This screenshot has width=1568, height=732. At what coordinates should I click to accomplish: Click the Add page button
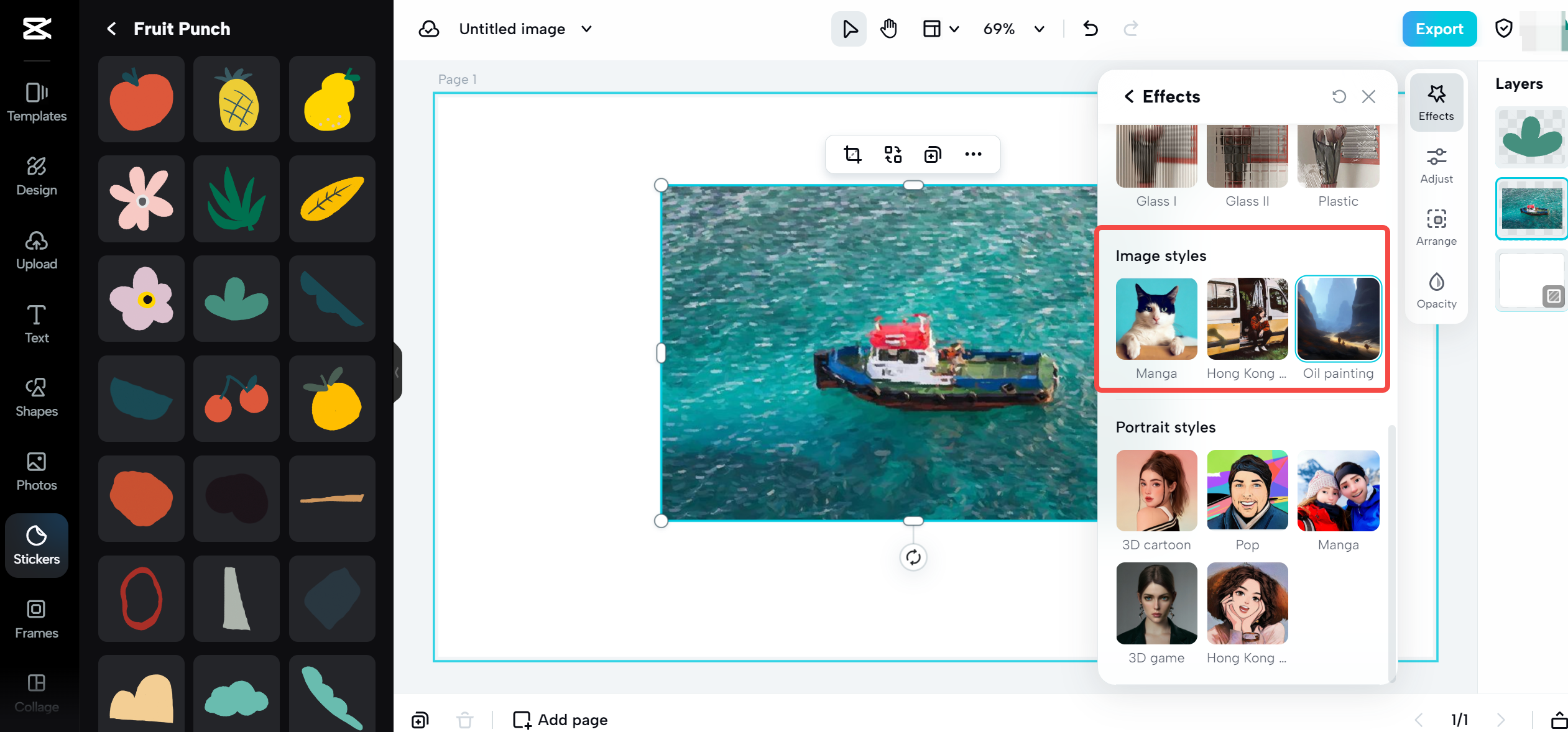click(x=560, y=720)
